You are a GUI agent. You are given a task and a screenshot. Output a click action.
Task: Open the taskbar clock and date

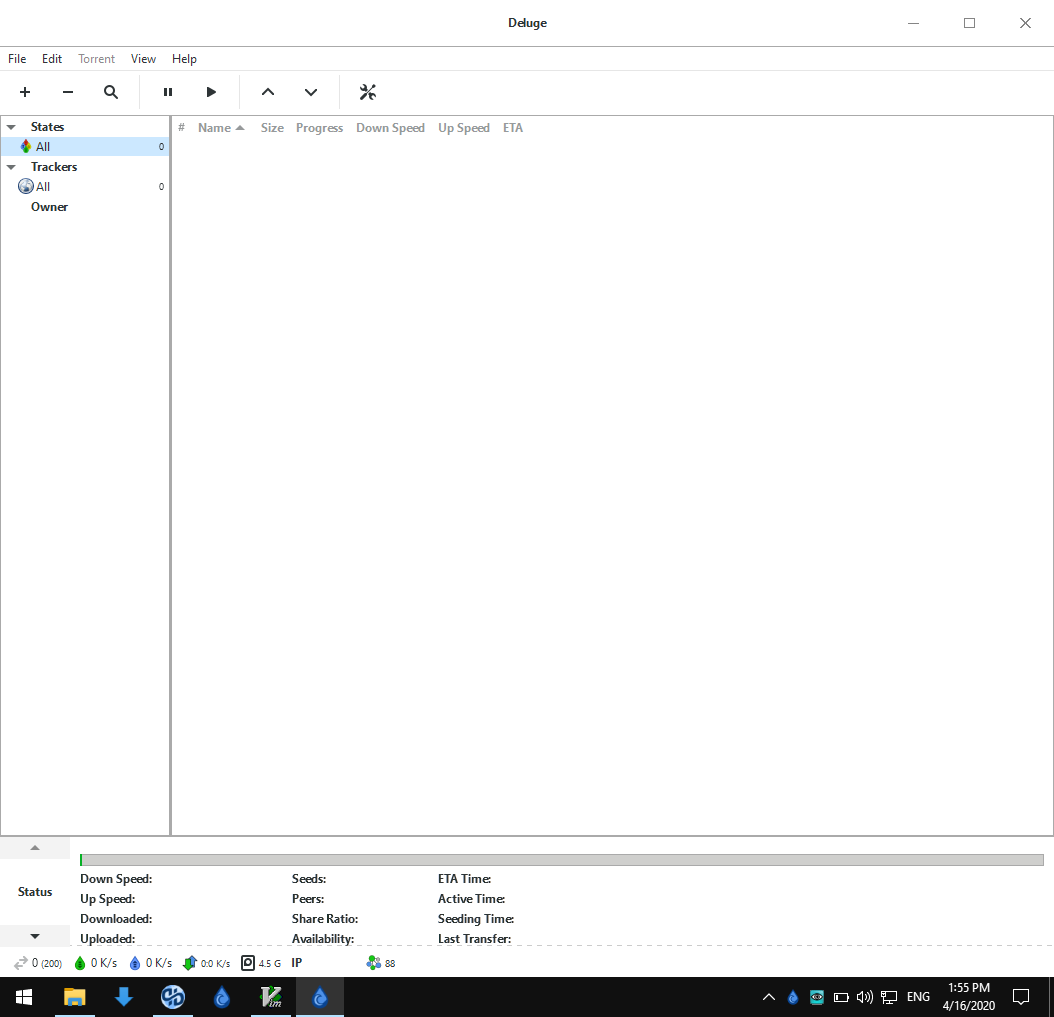pos(969,997)
